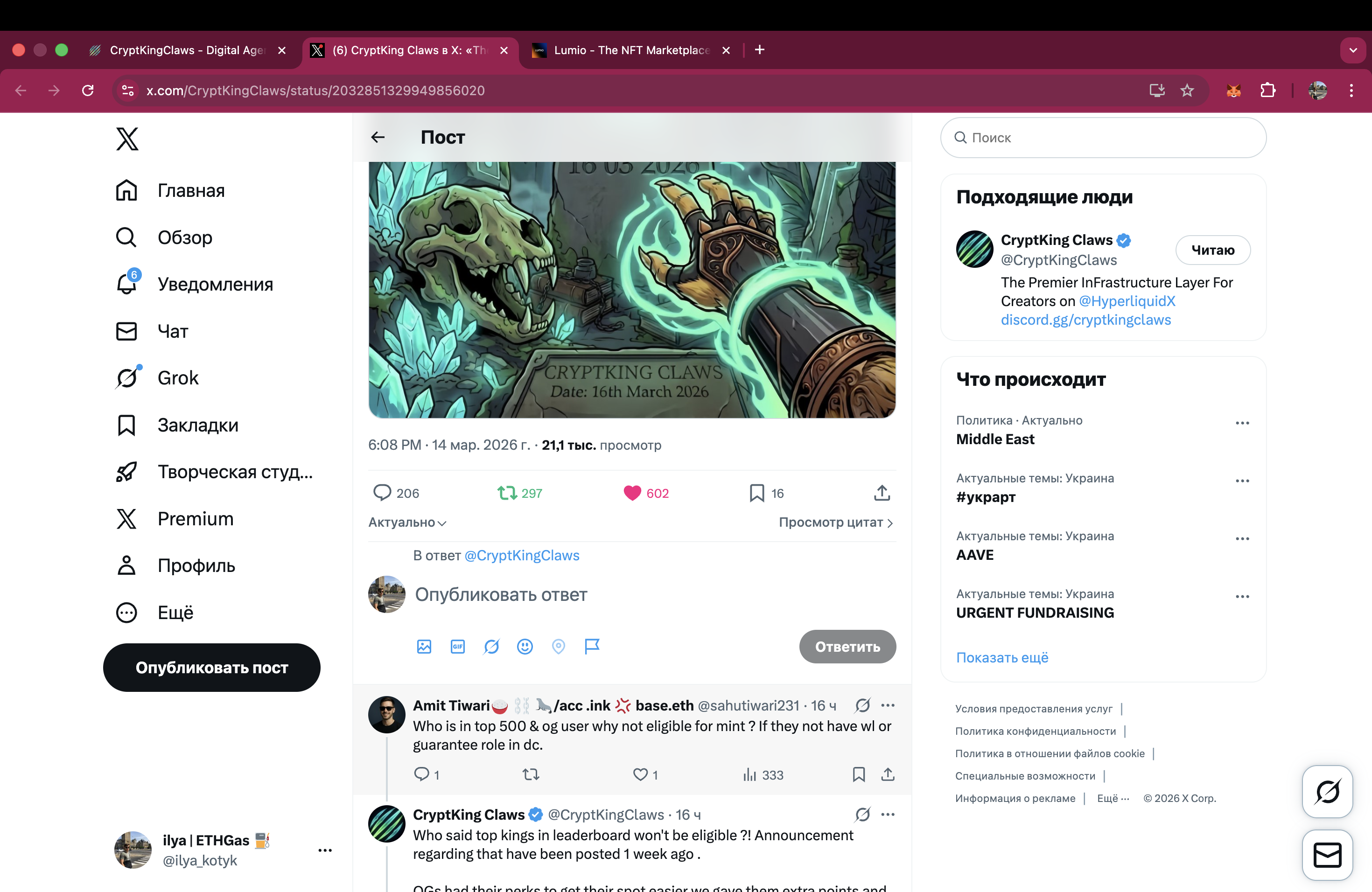The image size is (1372, 892).
Task: Click Опубликовать пост button
Action: click(211, 667)
